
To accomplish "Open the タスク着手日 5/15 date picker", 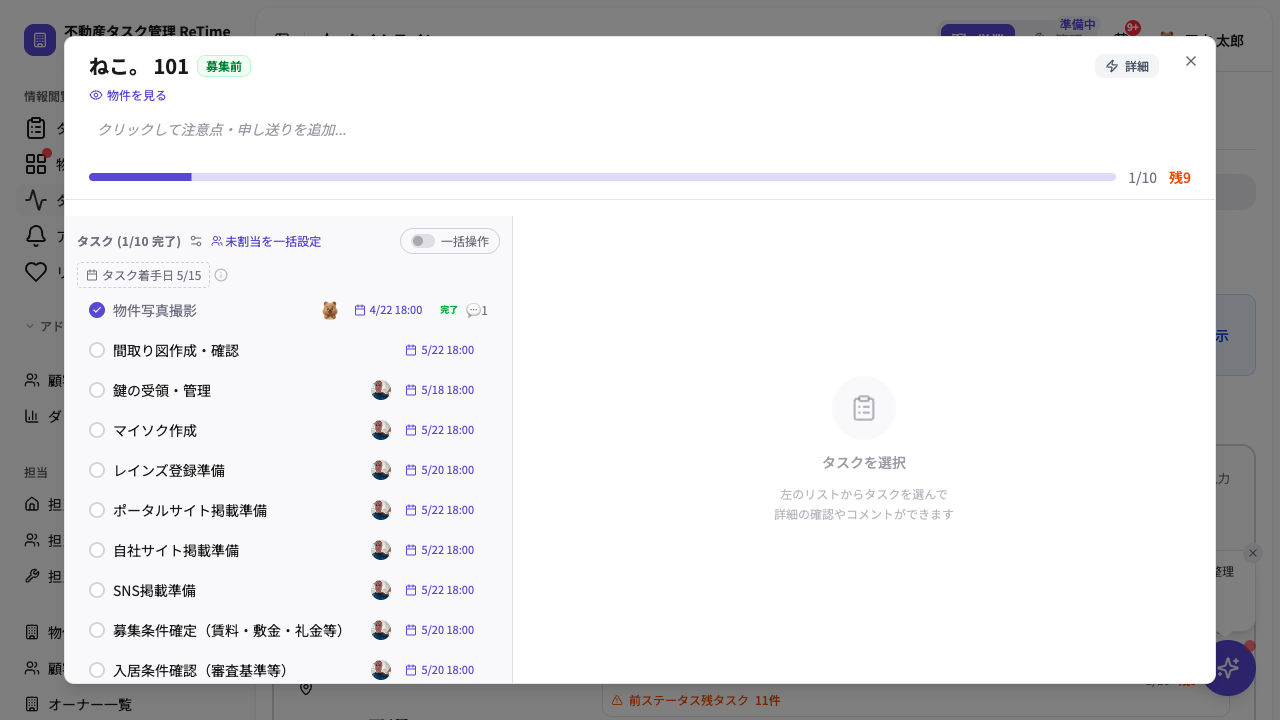I will coord(143,275).
